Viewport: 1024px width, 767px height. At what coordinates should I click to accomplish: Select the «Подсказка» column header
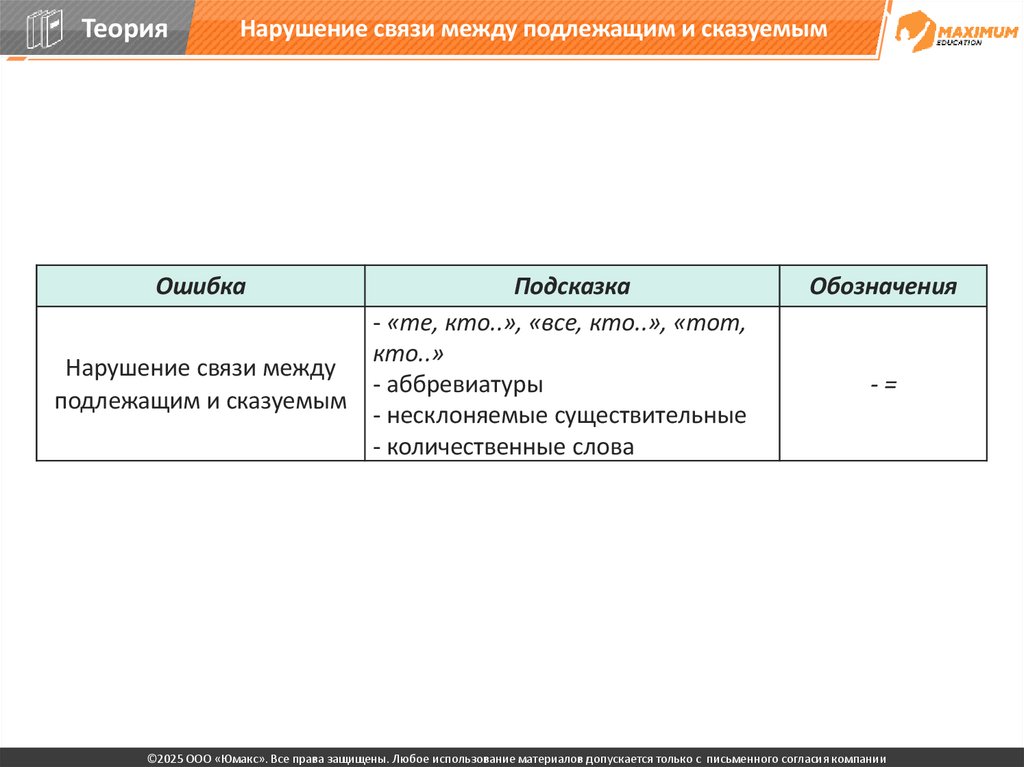coord(572,286)
